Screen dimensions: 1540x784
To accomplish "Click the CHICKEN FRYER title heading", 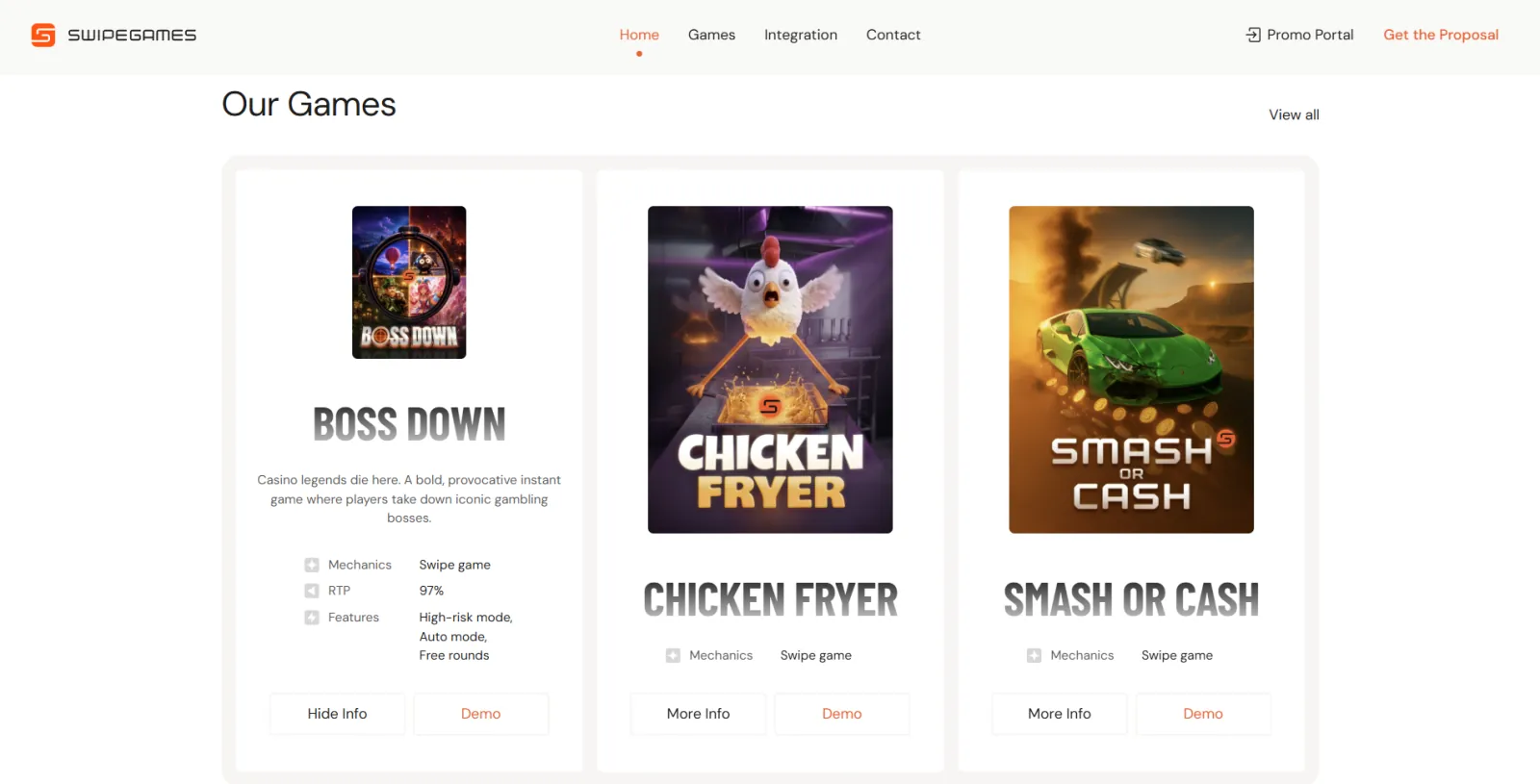I will coord(770,600).
